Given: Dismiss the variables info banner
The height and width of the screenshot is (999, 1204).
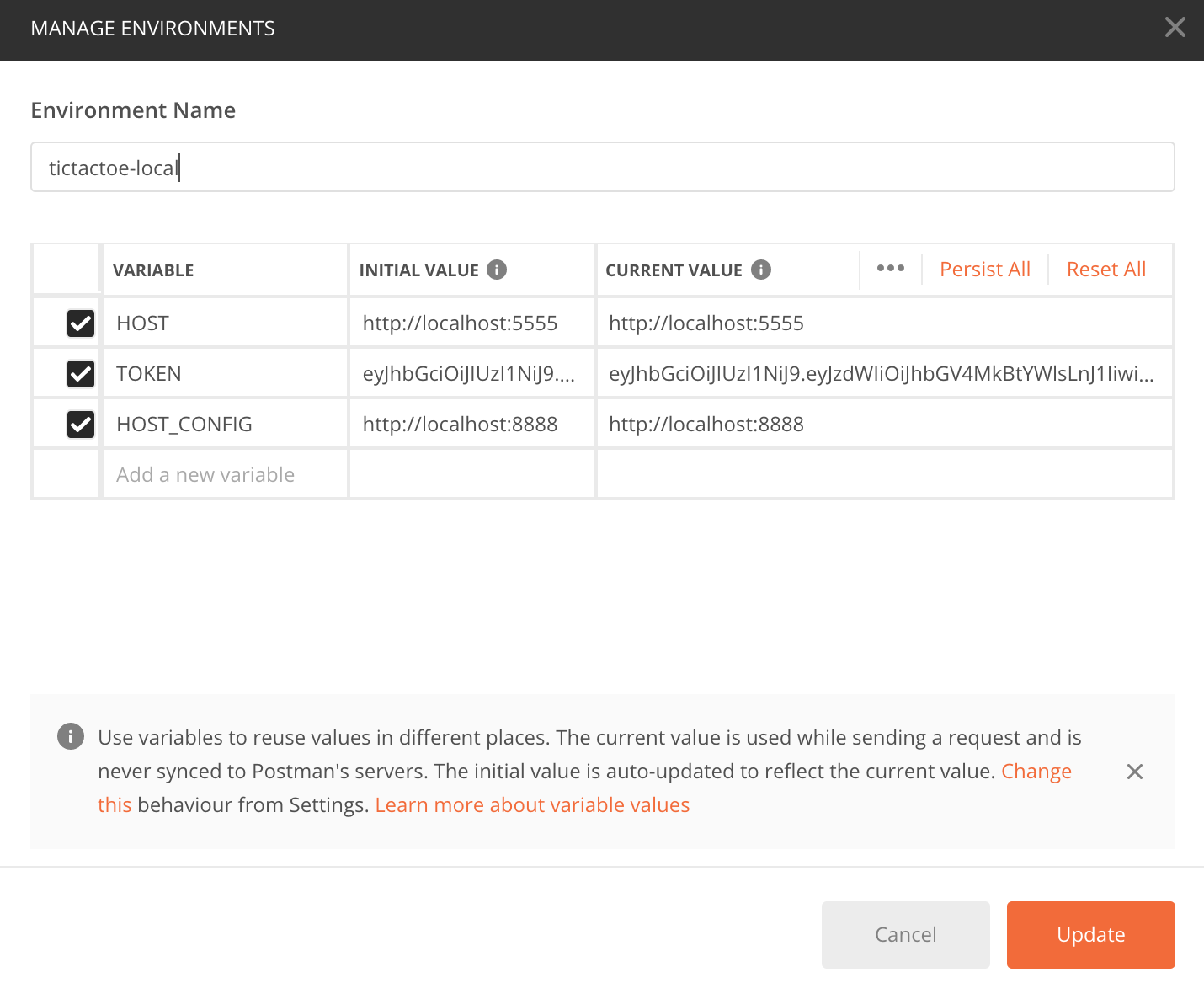Looking at the screenshot, I should (1134, 772).
